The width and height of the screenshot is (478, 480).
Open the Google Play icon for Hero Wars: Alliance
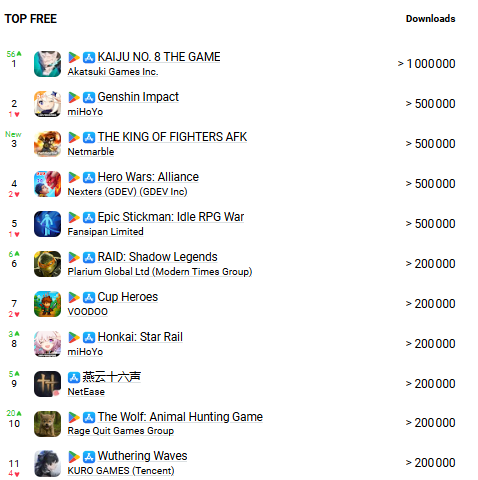(74, 177)
